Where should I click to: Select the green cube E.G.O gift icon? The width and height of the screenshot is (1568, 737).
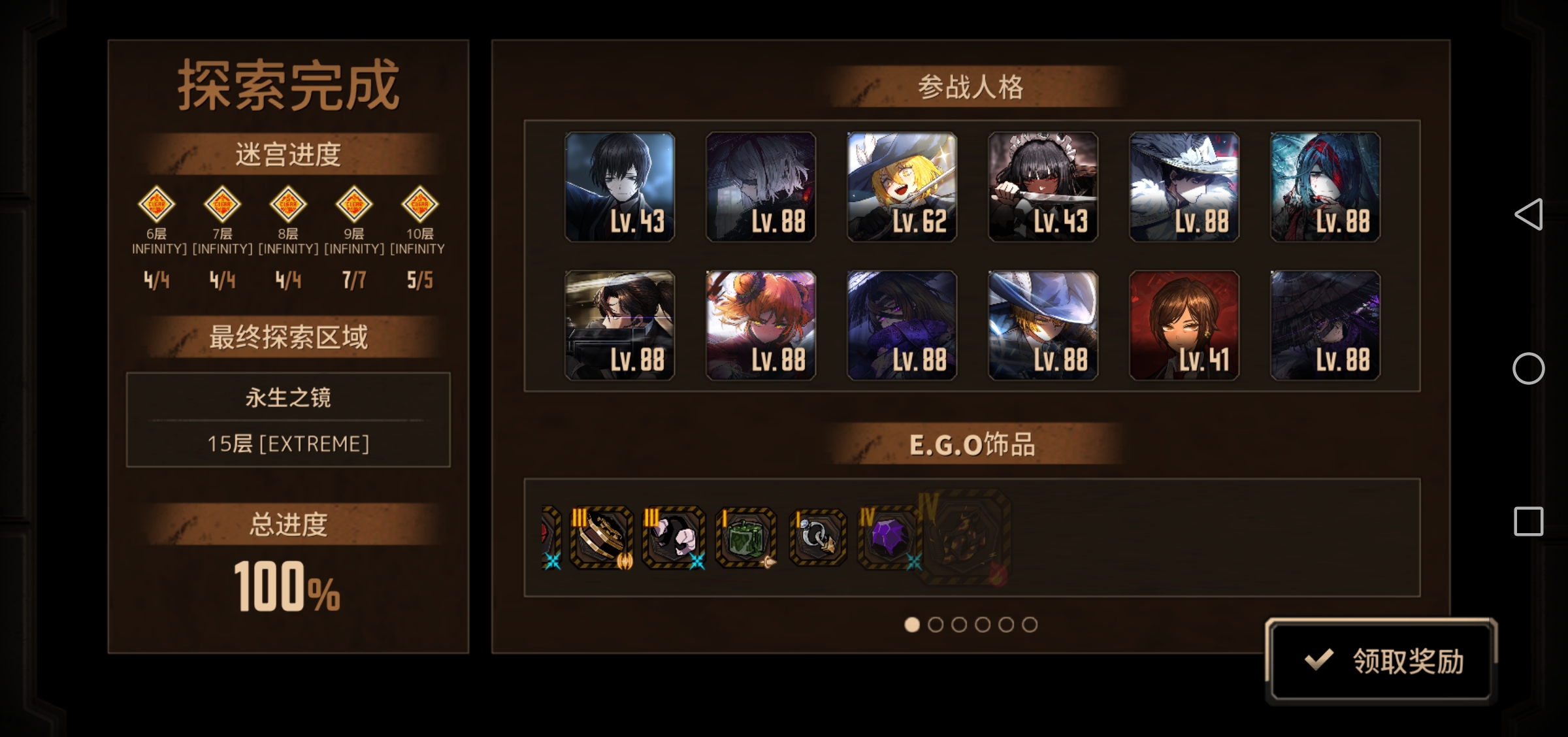coord(746,537)
